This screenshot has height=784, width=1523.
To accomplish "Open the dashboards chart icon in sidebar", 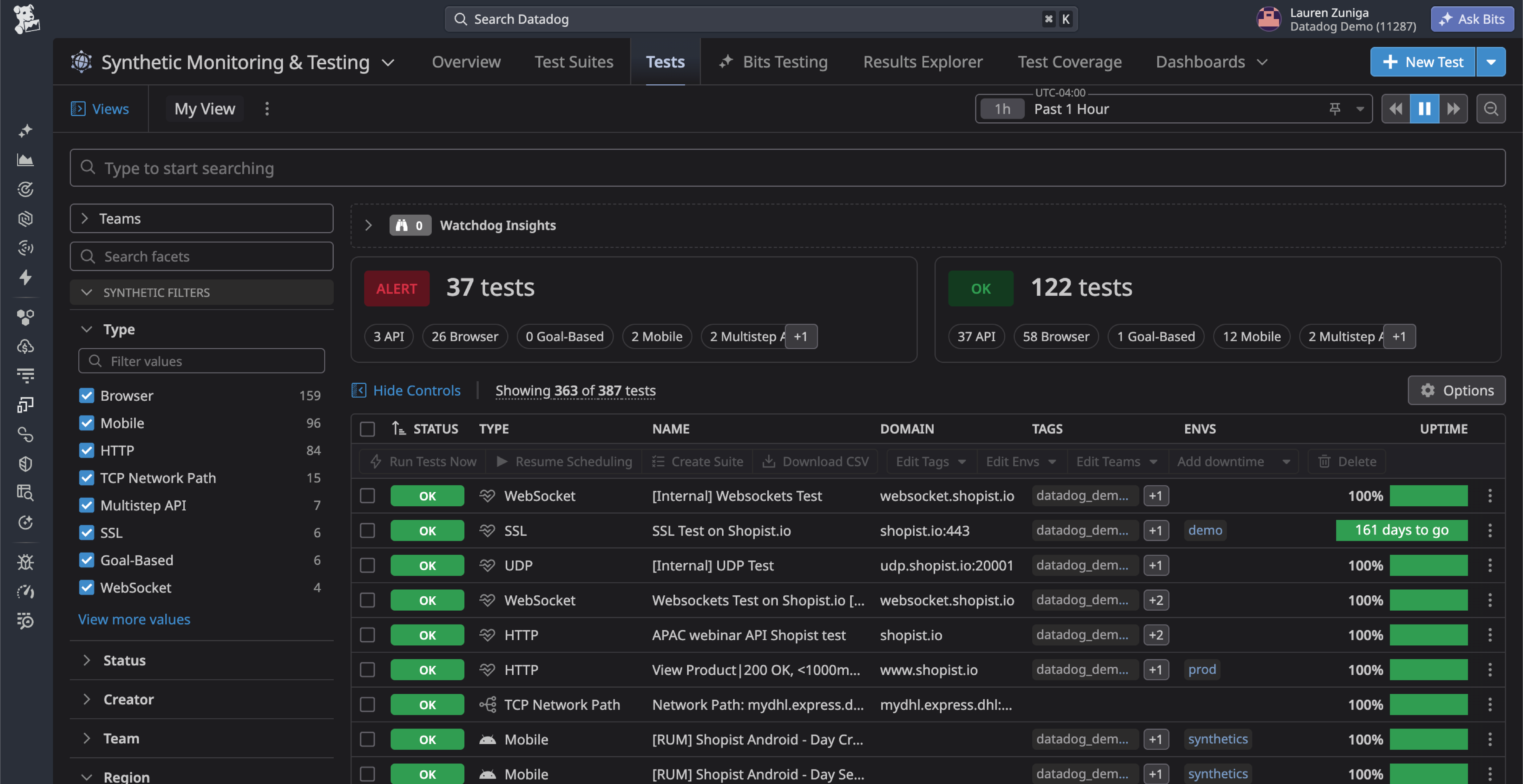I will click(x=25, y=160).
